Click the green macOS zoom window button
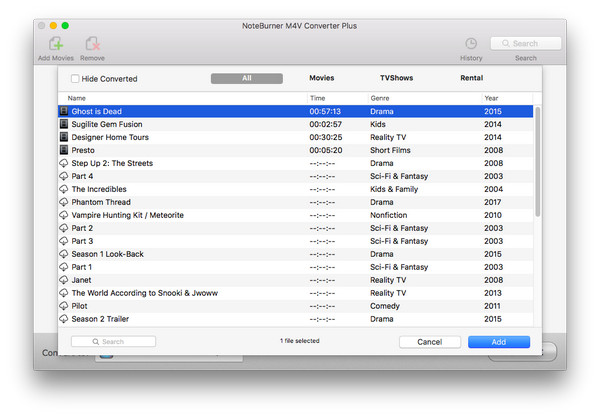The height and width of the screenshot is (418, 600). 65,26
